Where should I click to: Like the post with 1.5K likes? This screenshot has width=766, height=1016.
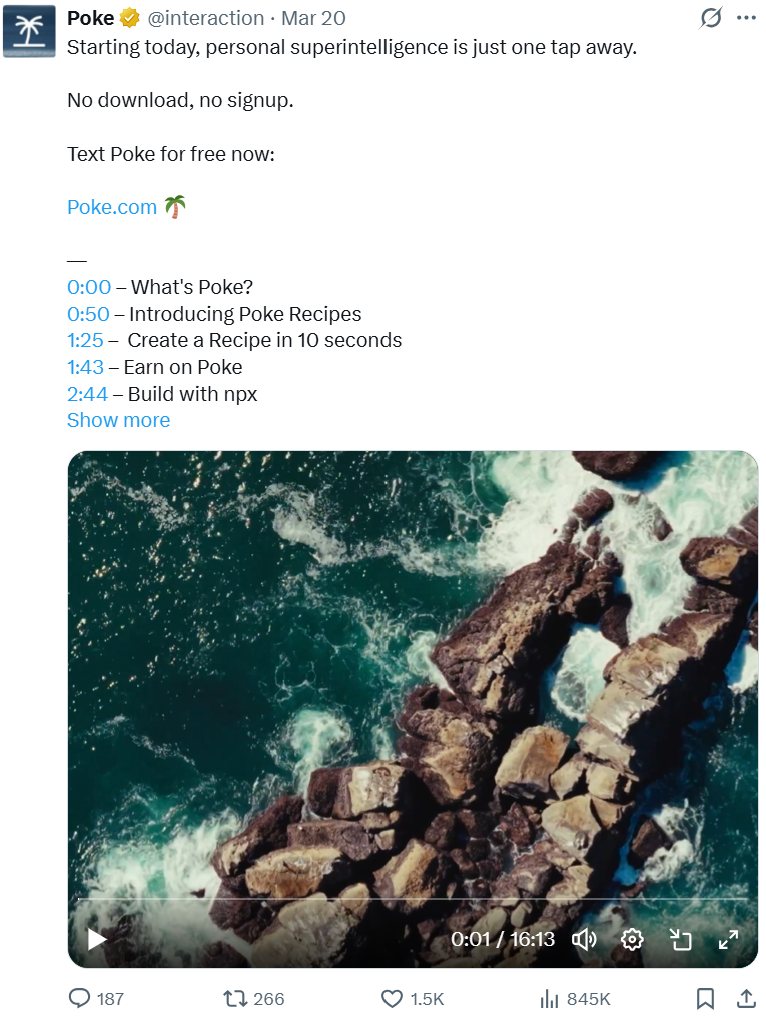pyautogui.click(x=412, y=999)
